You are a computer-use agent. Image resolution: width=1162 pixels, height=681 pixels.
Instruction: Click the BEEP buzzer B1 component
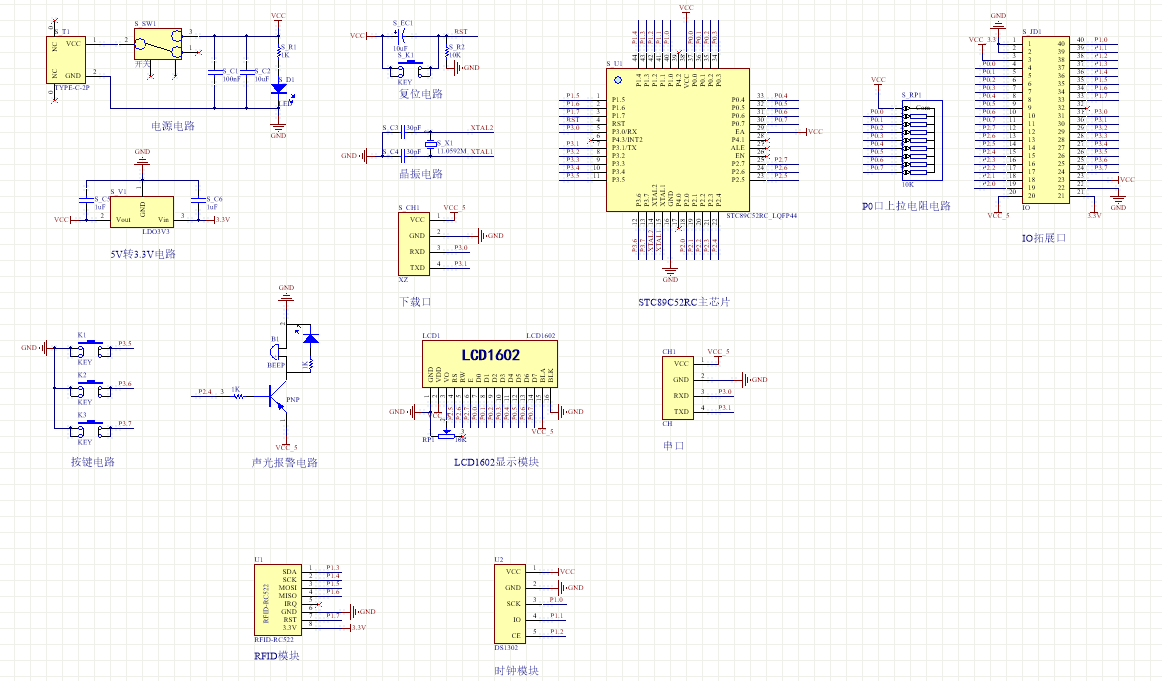[x=275, y=352]
